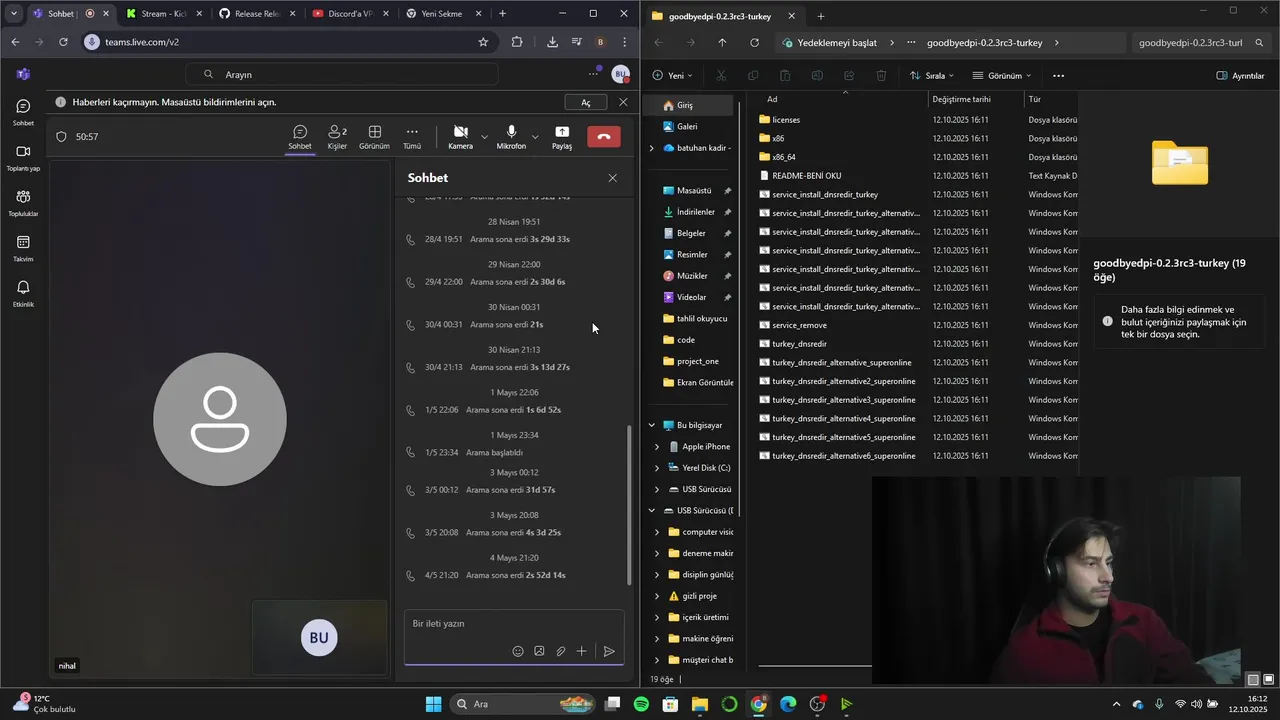
Task: Open Topluluklar in Teams sidebar
Action: point(23,203)
